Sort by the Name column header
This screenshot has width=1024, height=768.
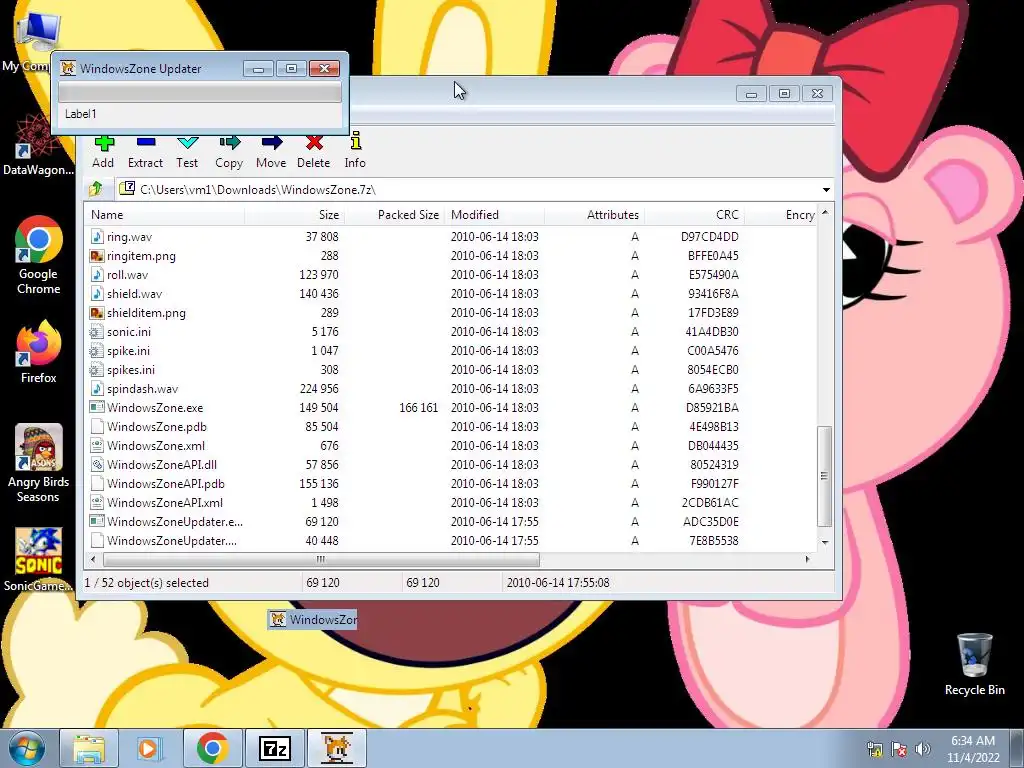[x=164, y=215]
